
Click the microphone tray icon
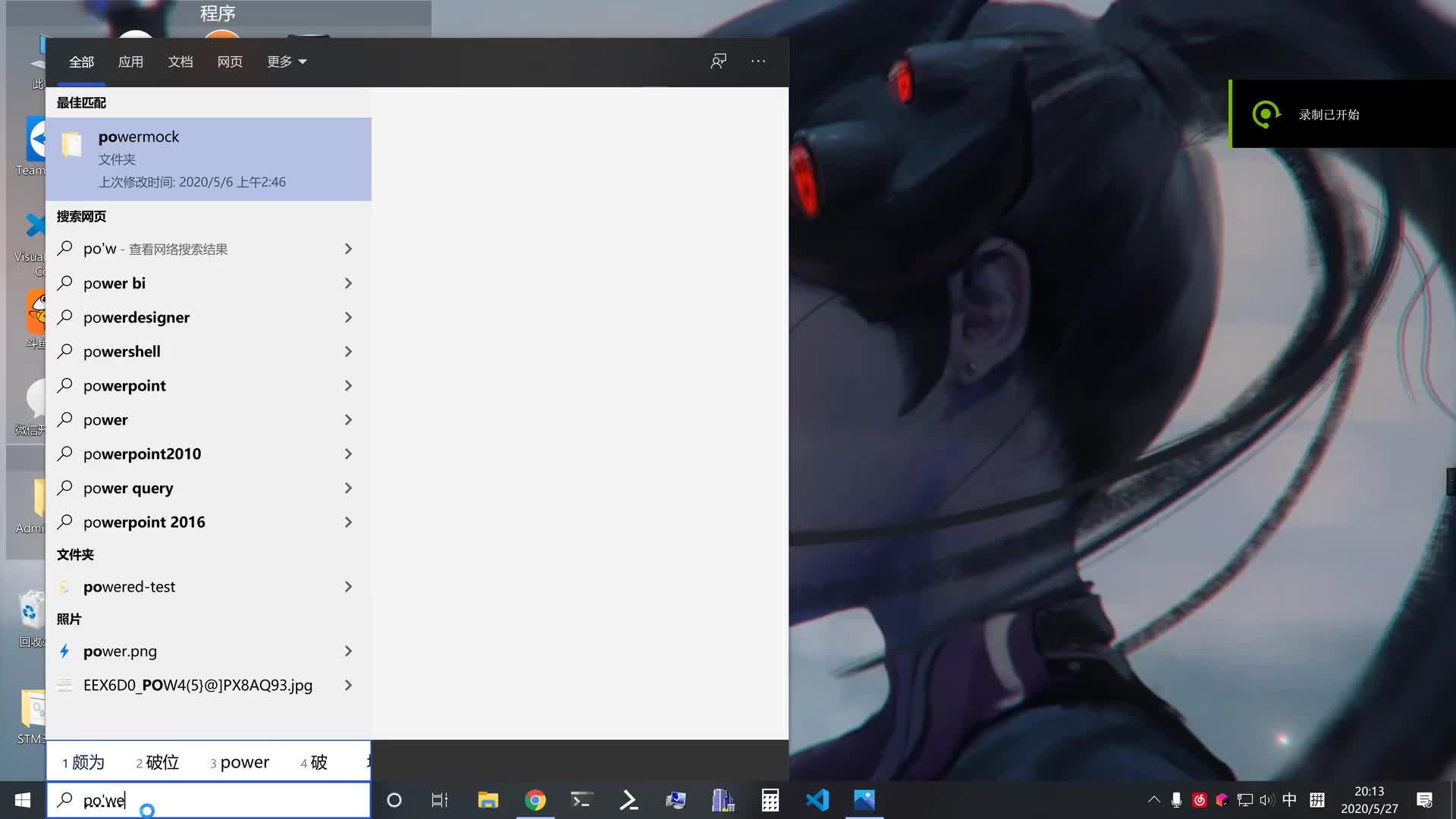pos(1176,800)
